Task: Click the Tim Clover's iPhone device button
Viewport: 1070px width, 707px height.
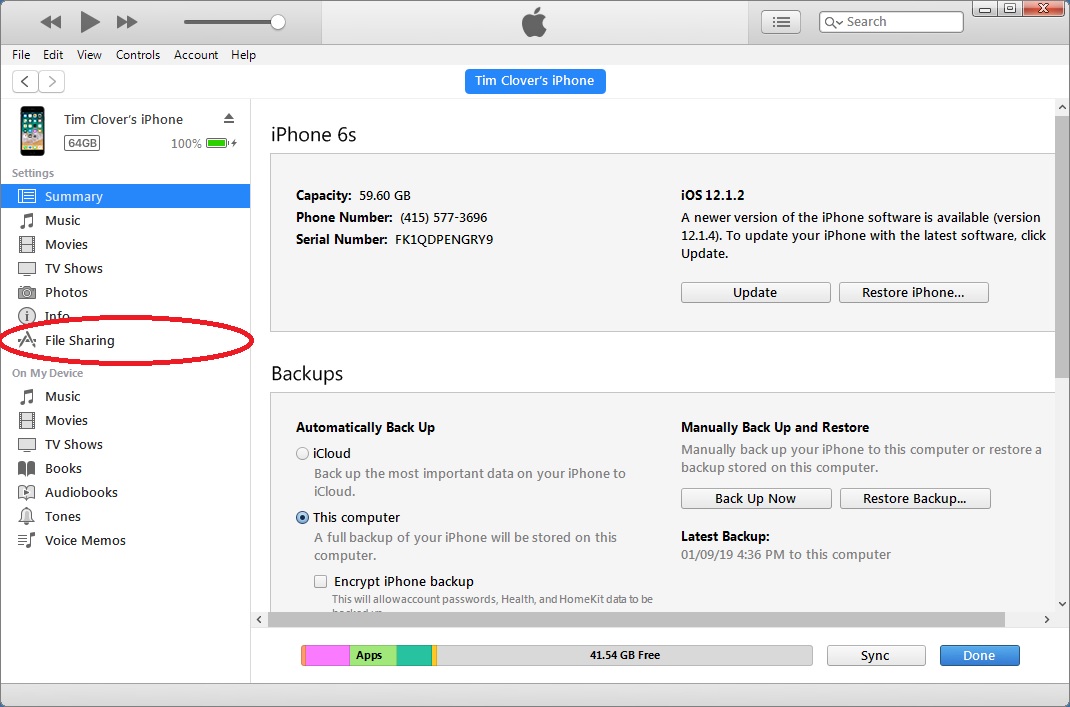Action: 535,81
